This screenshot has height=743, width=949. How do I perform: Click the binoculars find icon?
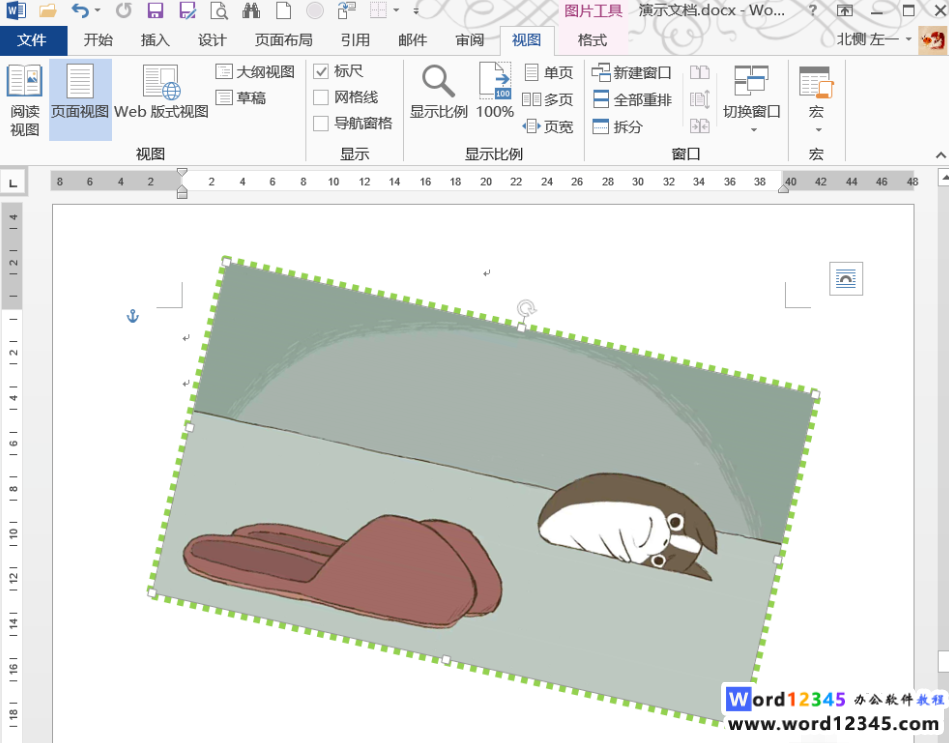pos(251,10)
